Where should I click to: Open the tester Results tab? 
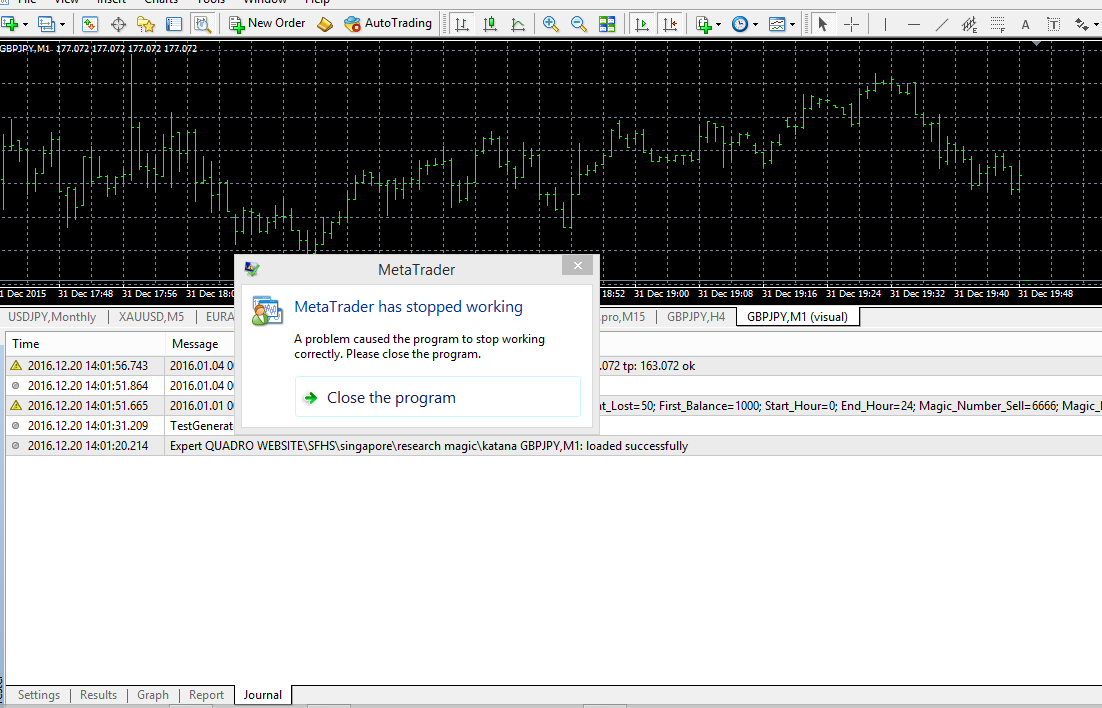98,695
